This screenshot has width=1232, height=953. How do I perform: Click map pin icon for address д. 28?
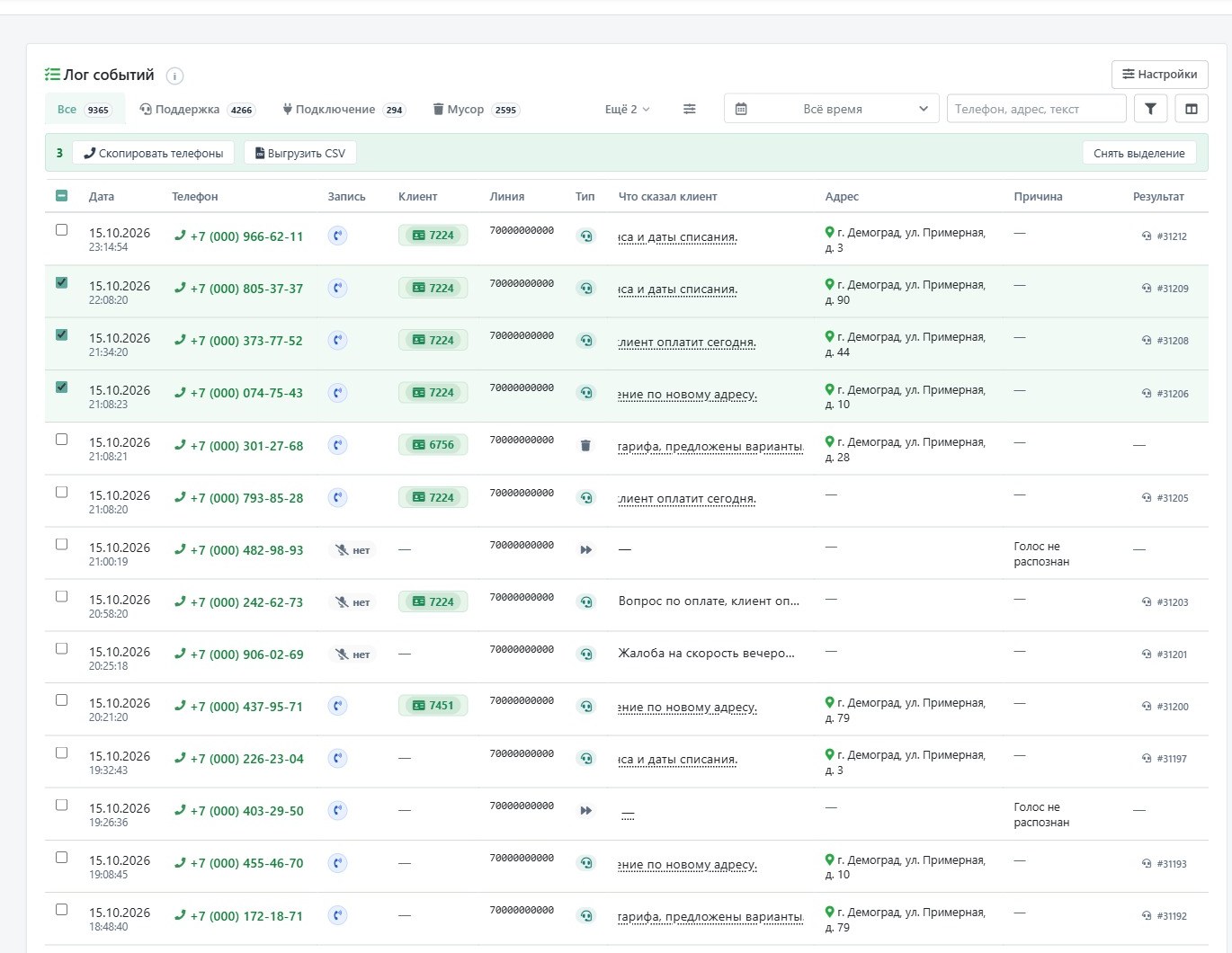(830, 441)
